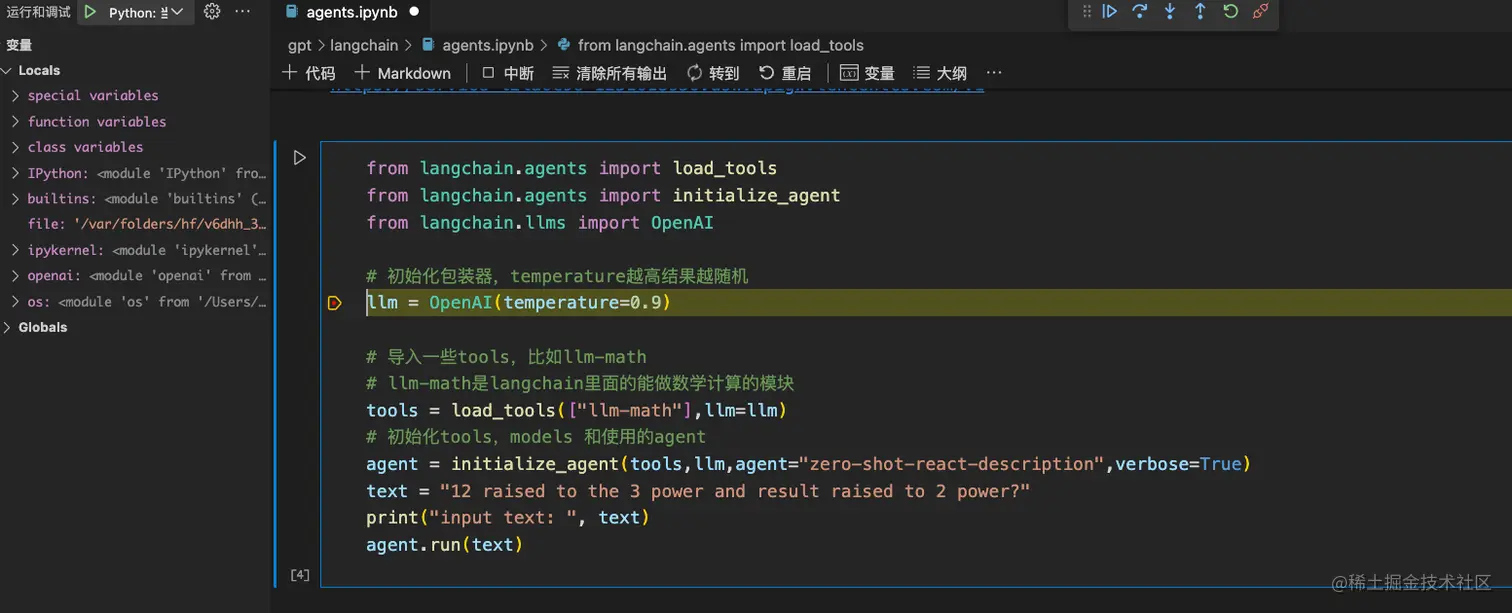Screen dimensions: 1512x613
Task: Switch to the agents.ipynb editor tab
Action: click(x=350, y=12)
